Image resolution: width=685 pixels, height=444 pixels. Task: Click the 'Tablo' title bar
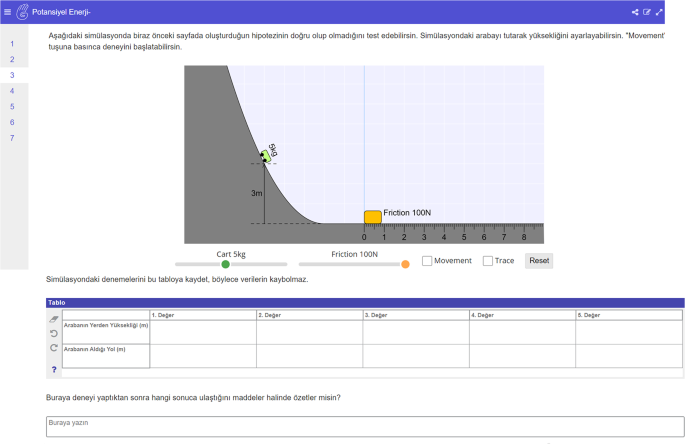pyautogui.click(x=365, y=302)
